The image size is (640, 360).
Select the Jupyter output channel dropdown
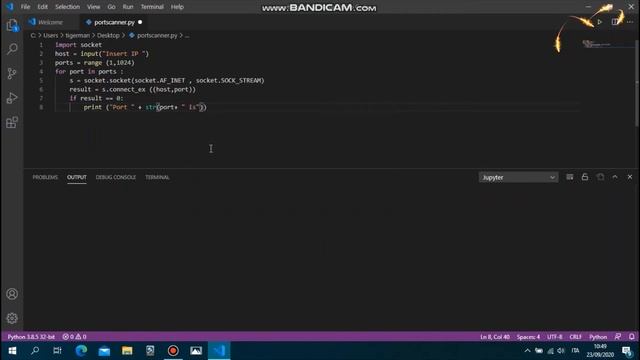point(518,178)
